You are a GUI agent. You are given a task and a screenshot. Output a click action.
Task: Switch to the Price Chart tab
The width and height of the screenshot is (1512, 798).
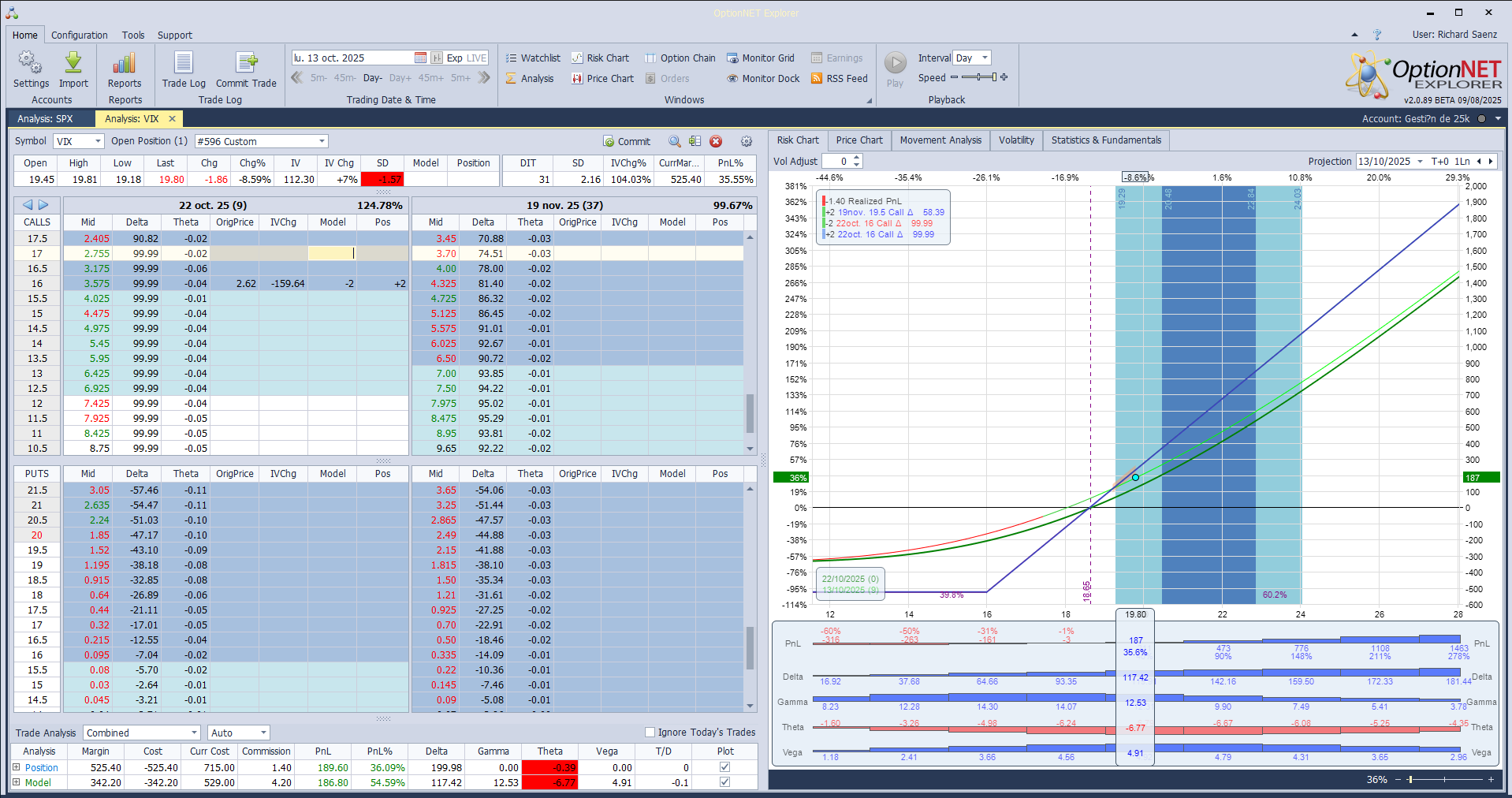pyautogui.click(x=859, y=140)
